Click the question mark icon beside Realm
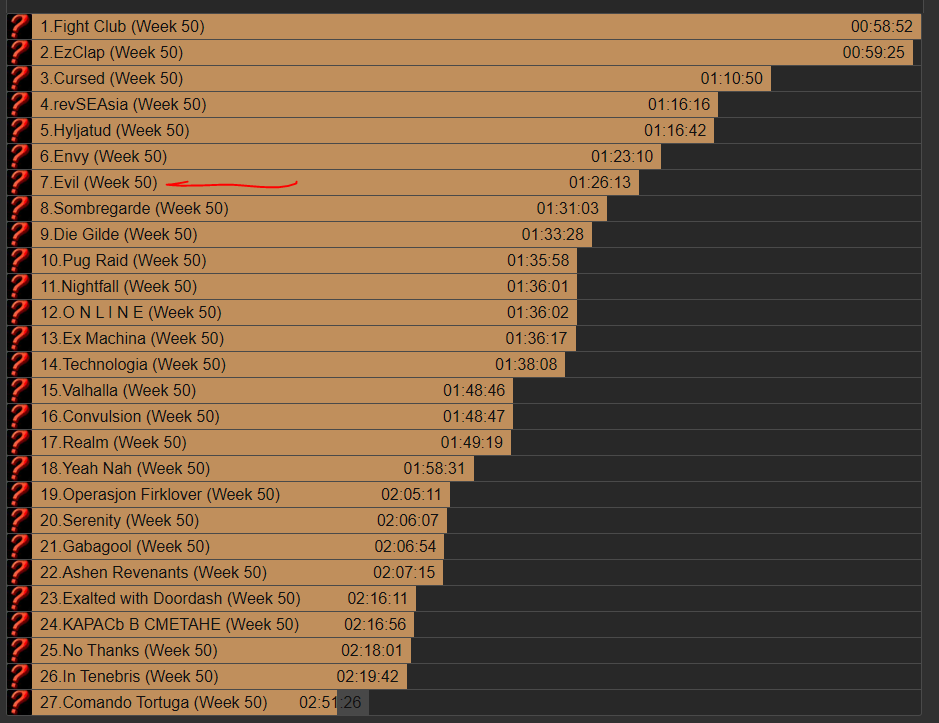939x723 pixels. [x=19, y=442]
